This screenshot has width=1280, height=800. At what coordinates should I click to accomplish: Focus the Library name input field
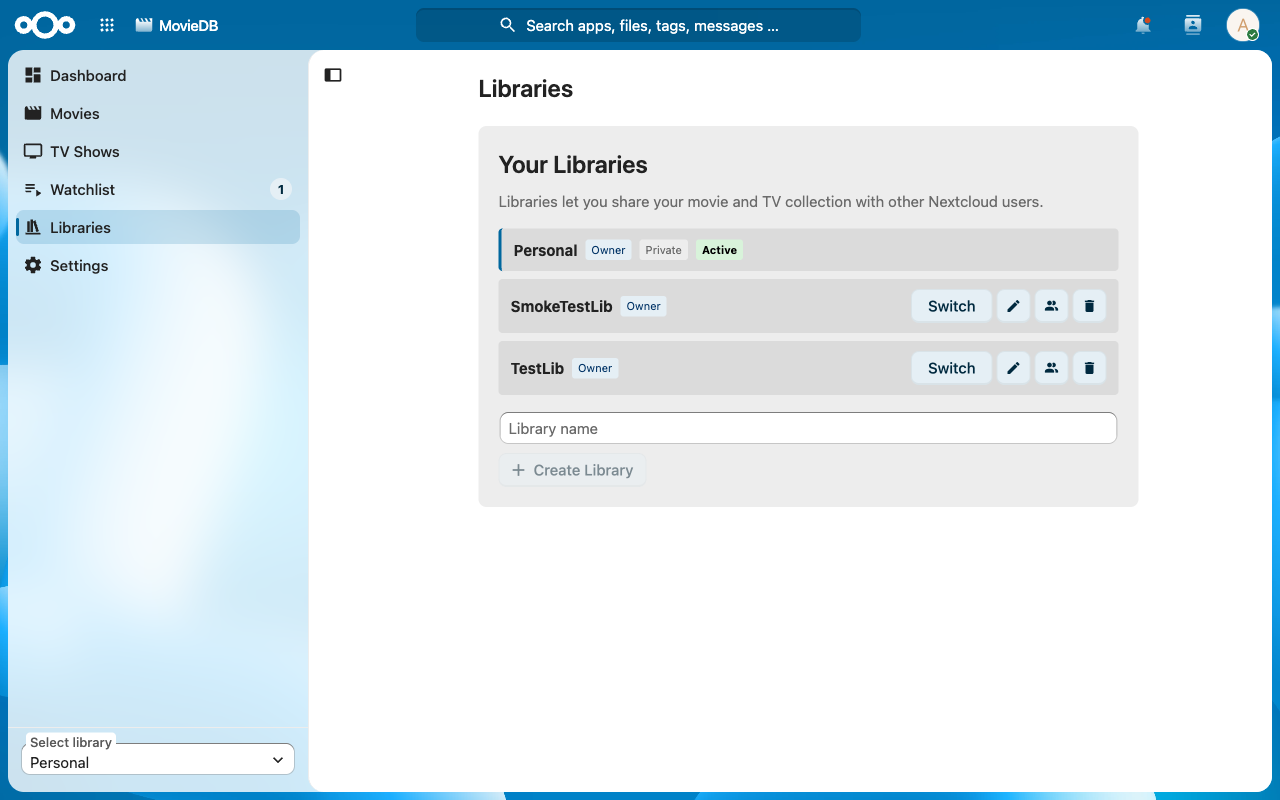click(x=808, y=428)
